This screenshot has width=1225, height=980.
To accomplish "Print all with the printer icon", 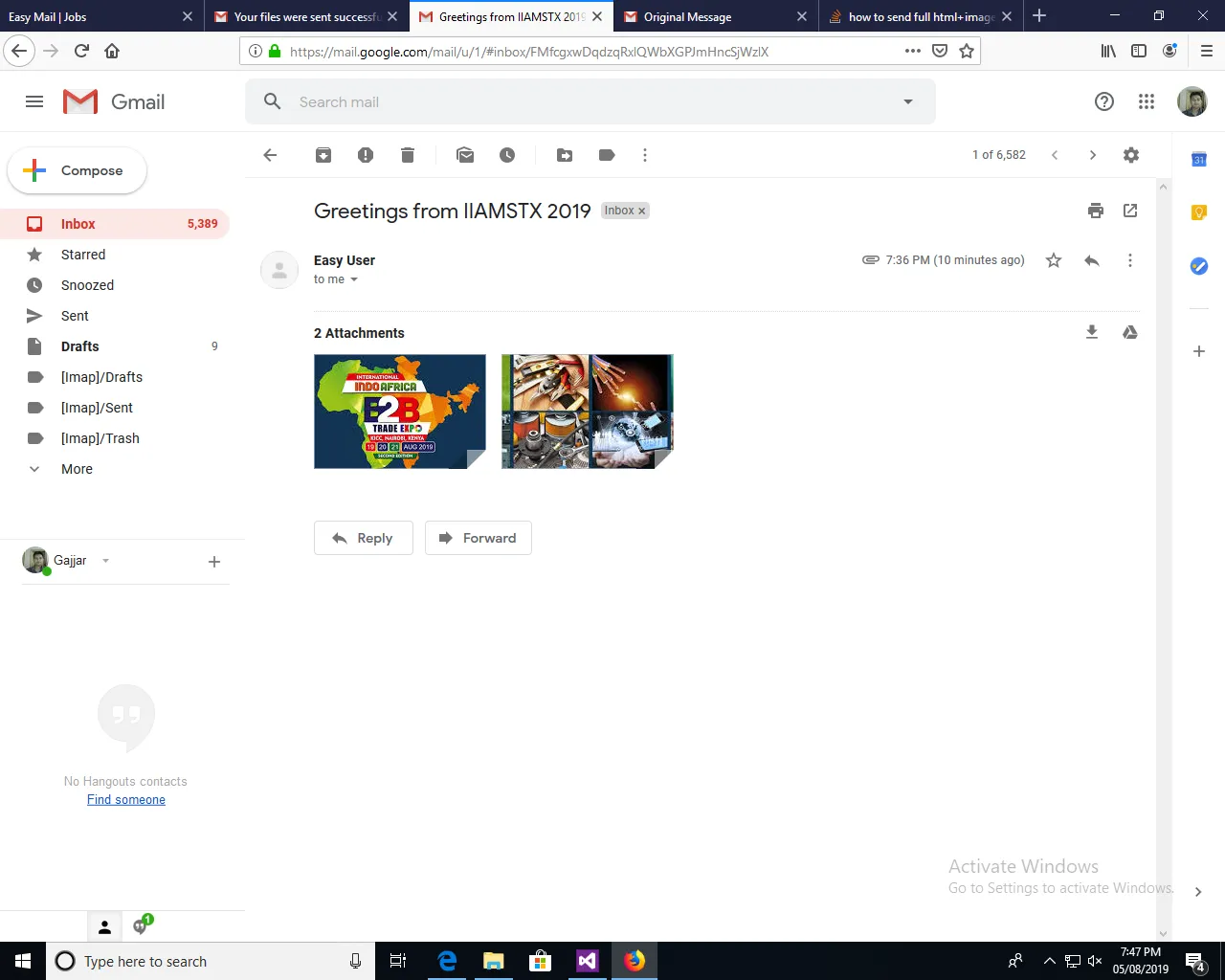I will (1096, 211).
